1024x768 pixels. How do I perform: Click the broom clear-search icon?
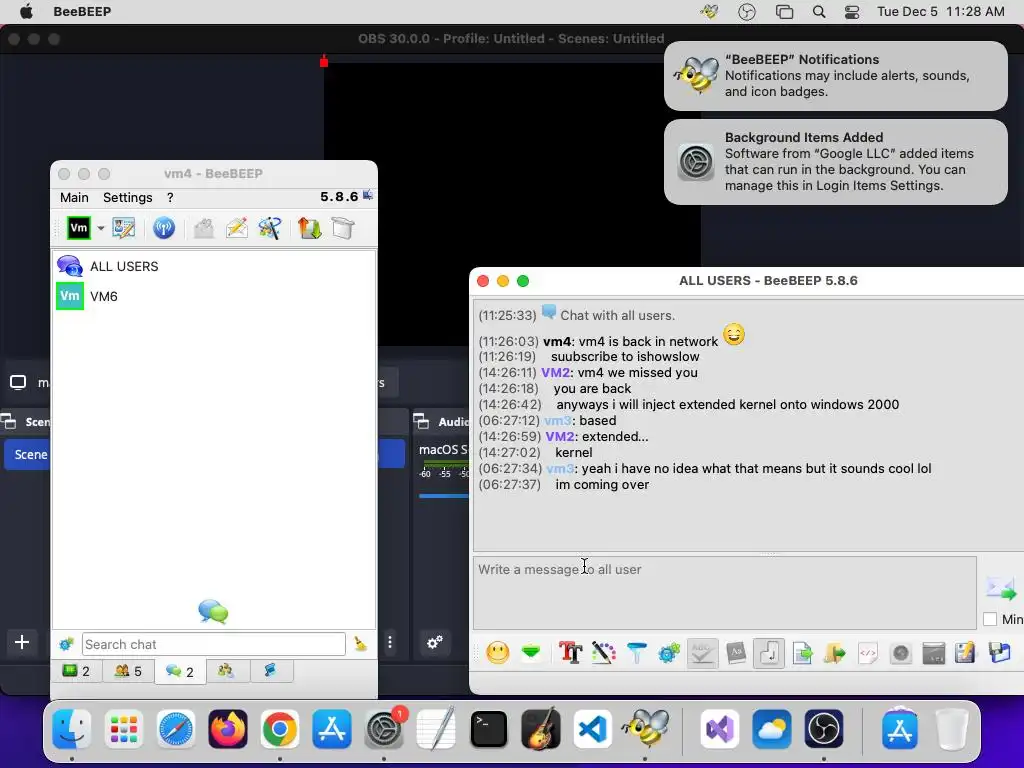point(360,644)
